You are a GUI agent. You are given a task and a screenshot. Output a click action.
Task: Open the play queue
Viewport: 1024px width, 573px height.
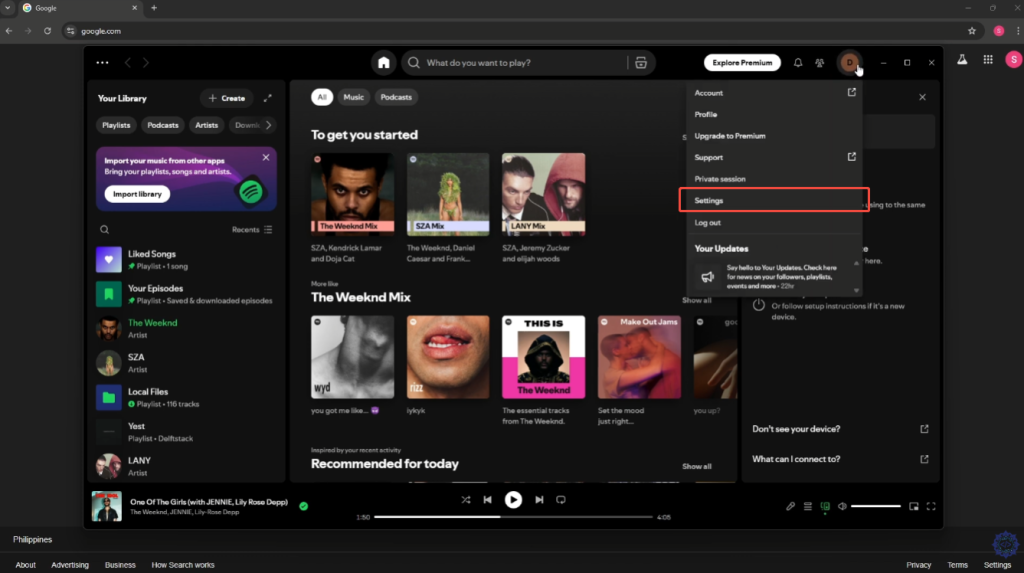coord(808,506)
